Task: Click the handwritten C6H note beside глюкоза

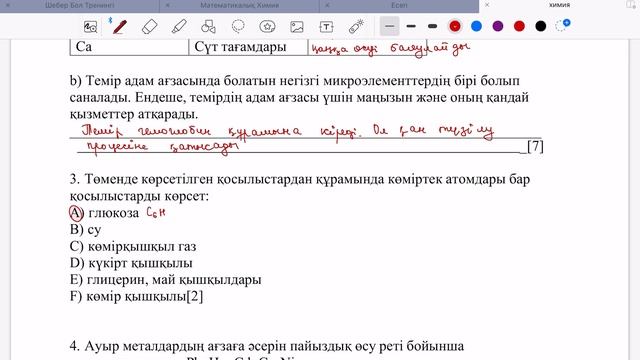Action: tap(156, 212)
